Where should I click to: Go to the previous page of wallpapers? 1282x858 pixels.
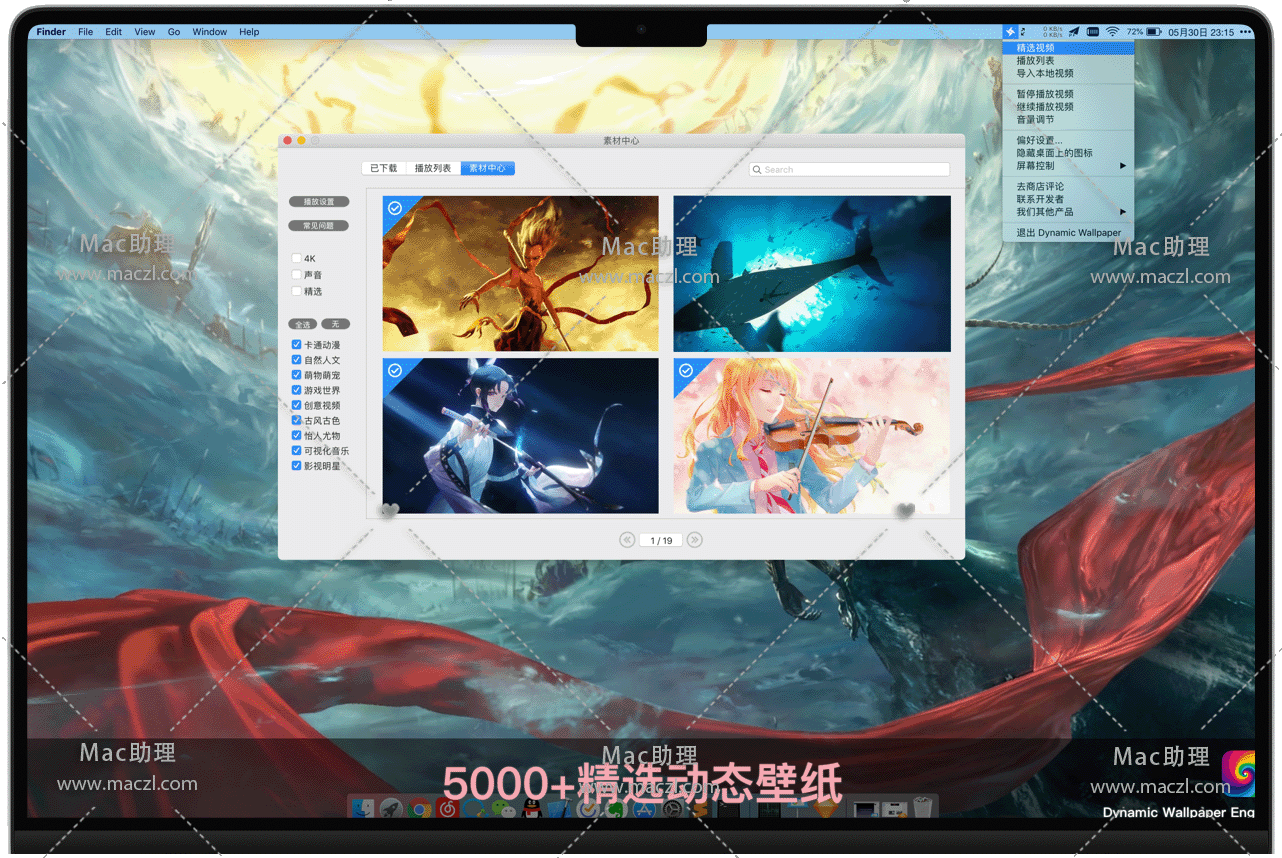pyautogui.click(x=627, y=540)
